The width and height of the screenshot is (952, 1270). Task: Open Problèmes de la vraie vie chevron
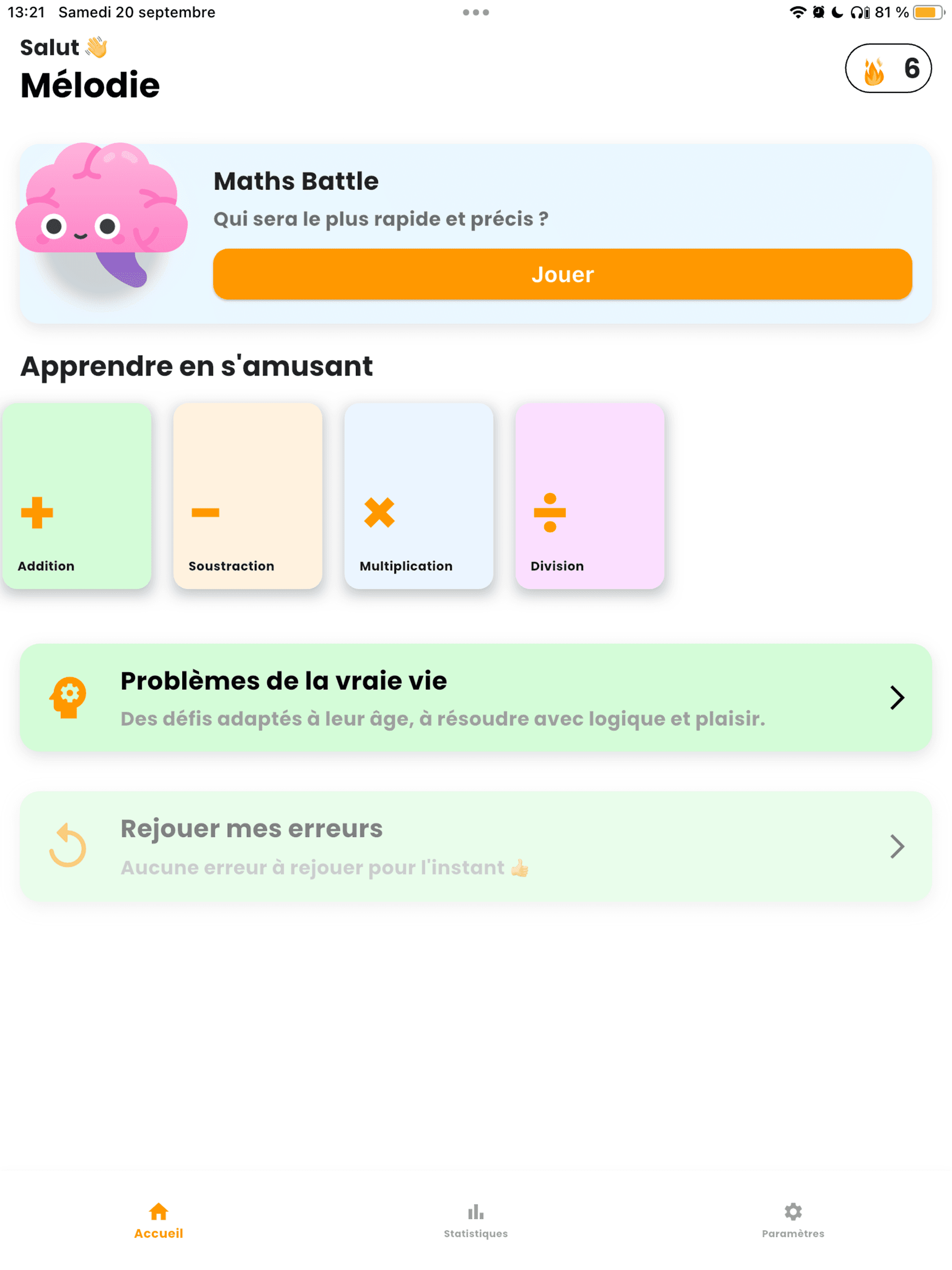897,698
